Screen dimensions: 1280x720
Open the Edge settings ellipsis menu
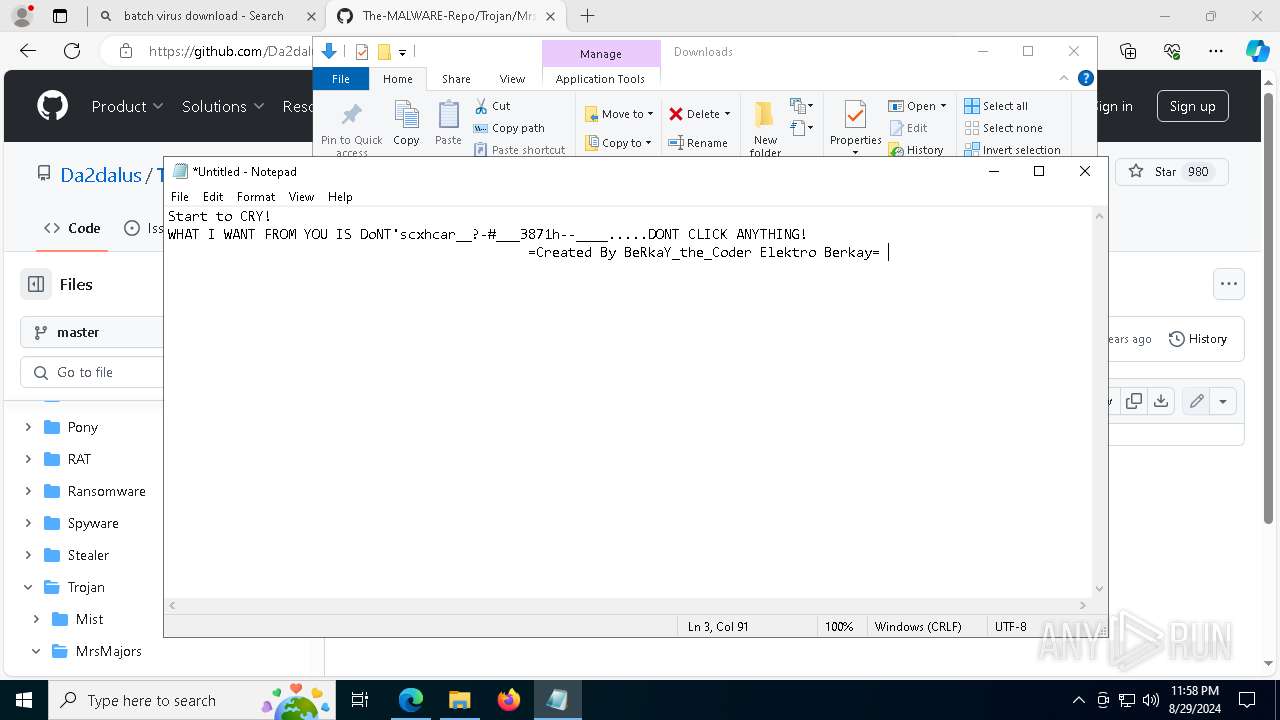coord(1216,51)
